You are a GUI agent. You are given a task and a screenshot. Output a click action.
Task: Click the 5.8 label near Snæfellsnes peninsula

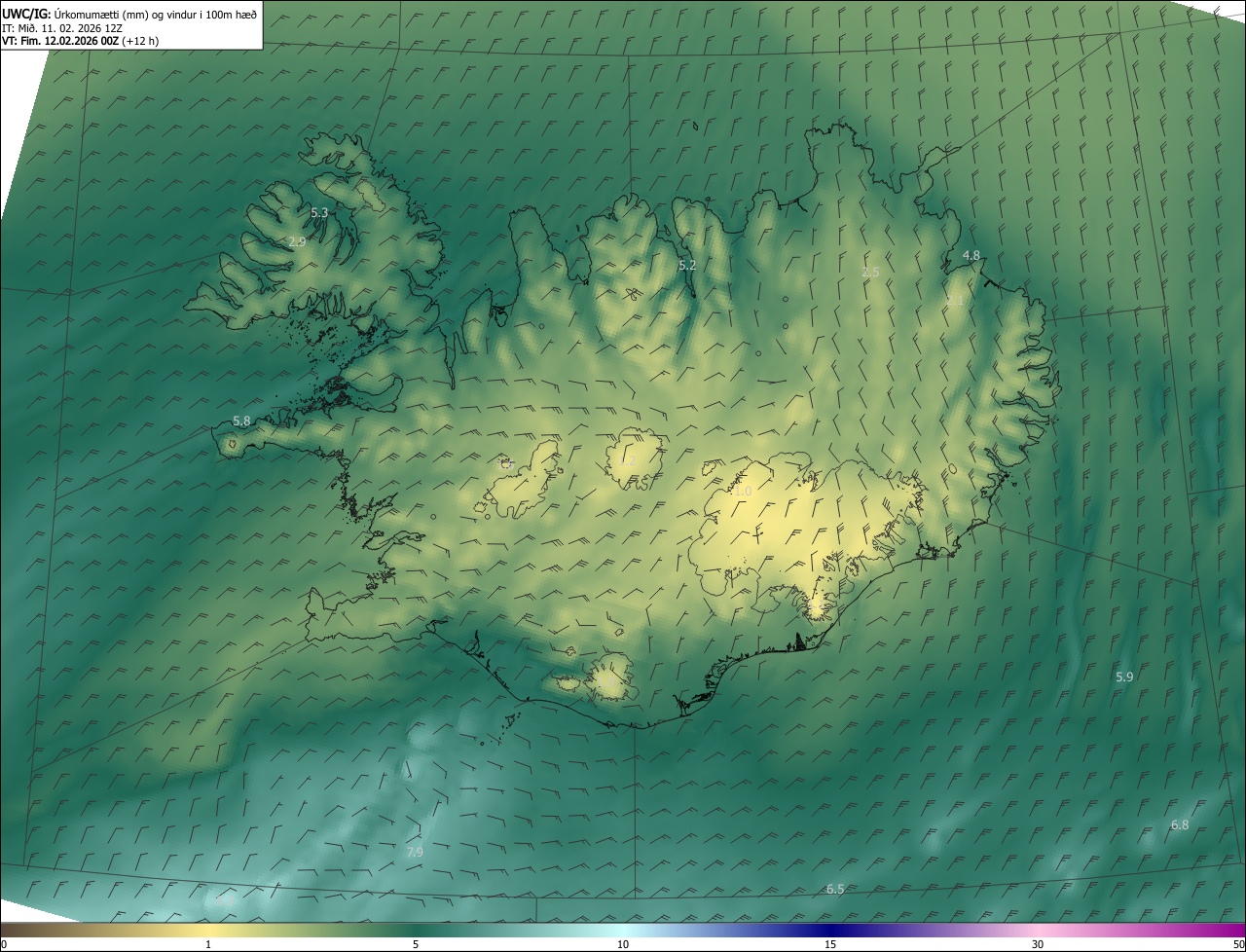click(241, 421)
